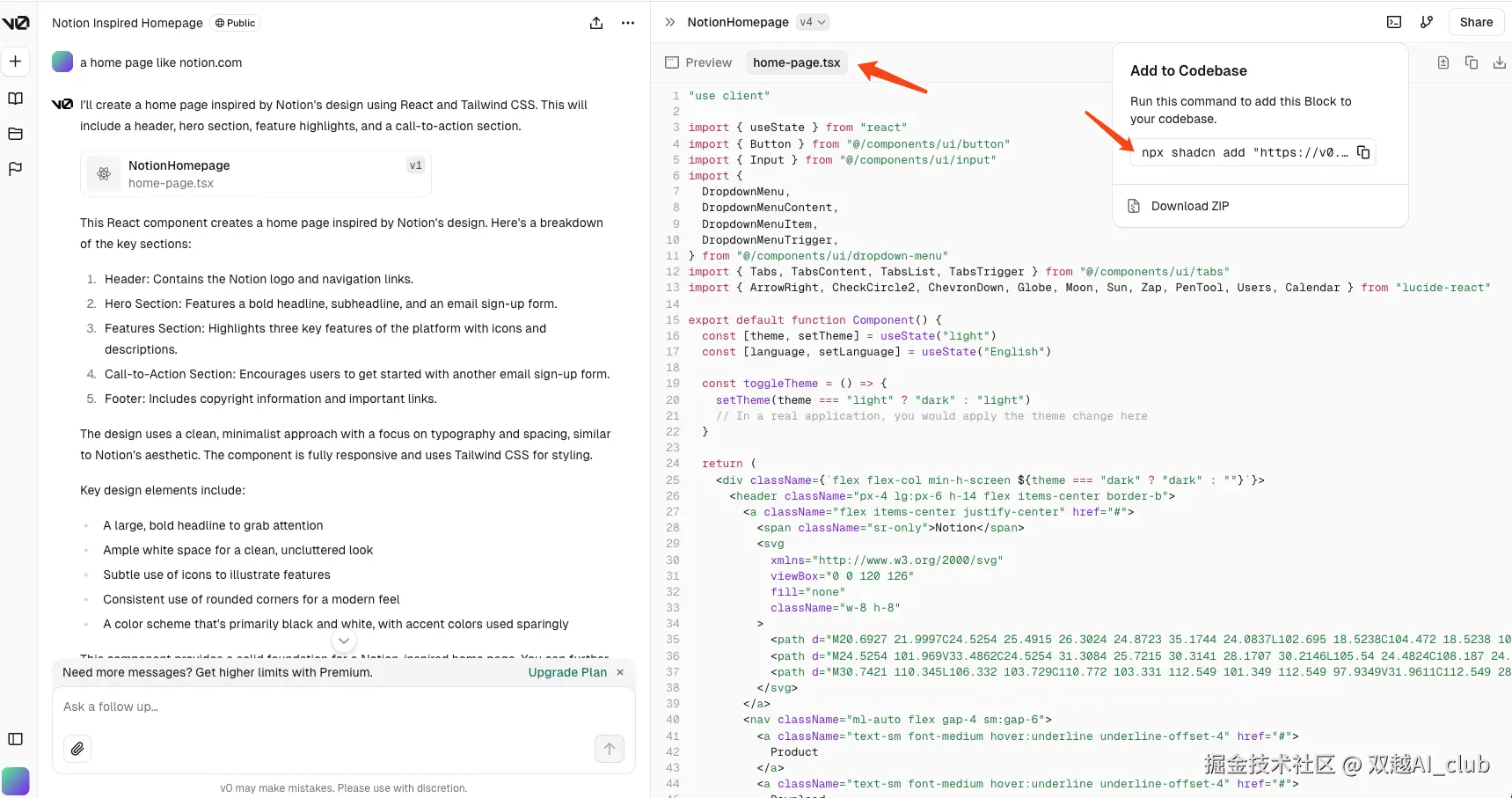Click the file icon above the code editor

(x=1443, y=62)
